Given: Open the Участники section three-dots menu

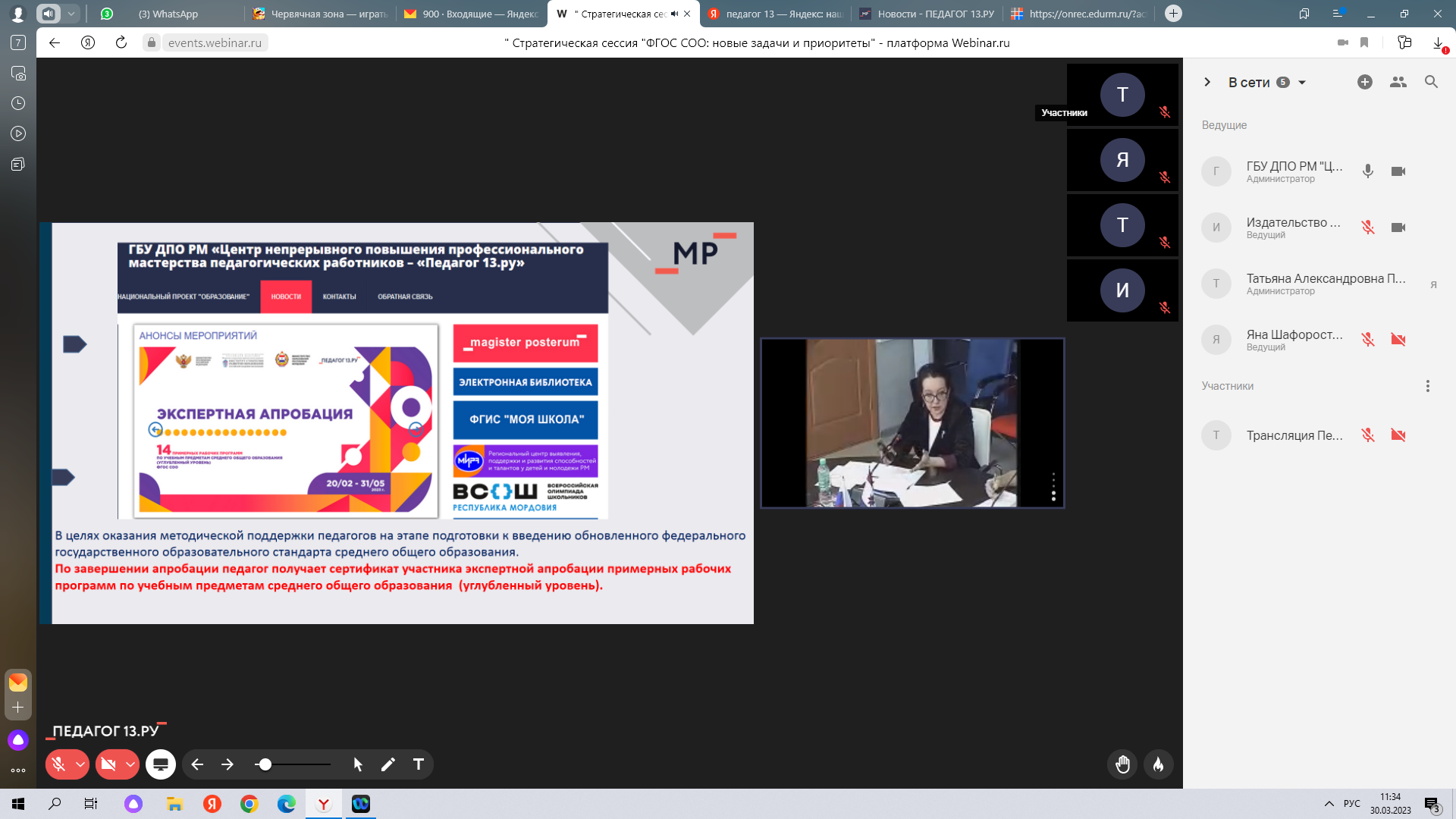Looking at the screenshot, I should tap(1427, 386).
